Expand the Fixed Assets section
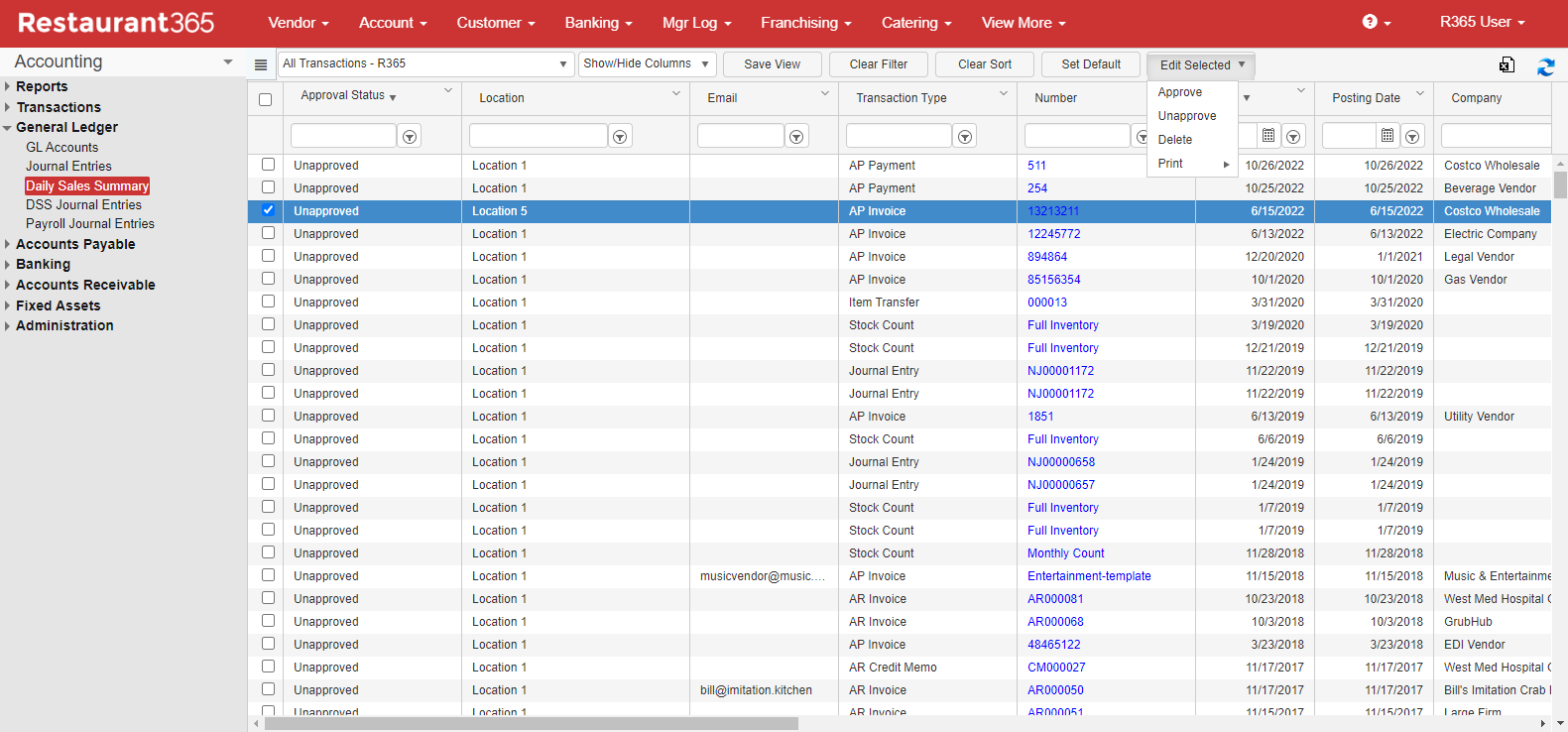The width and height of the screenshot is (1568, 732). tap(8, 305)
